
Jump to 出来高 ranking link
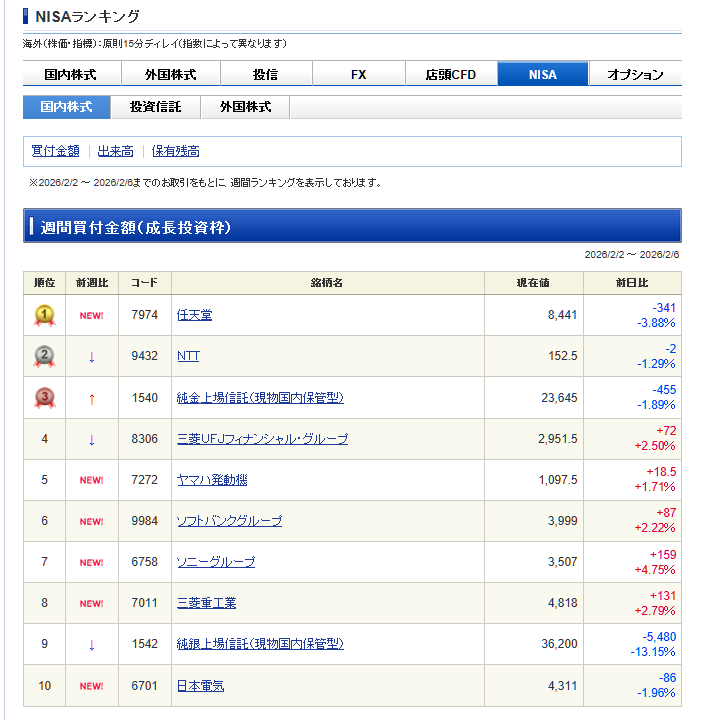tap(115, 151)
